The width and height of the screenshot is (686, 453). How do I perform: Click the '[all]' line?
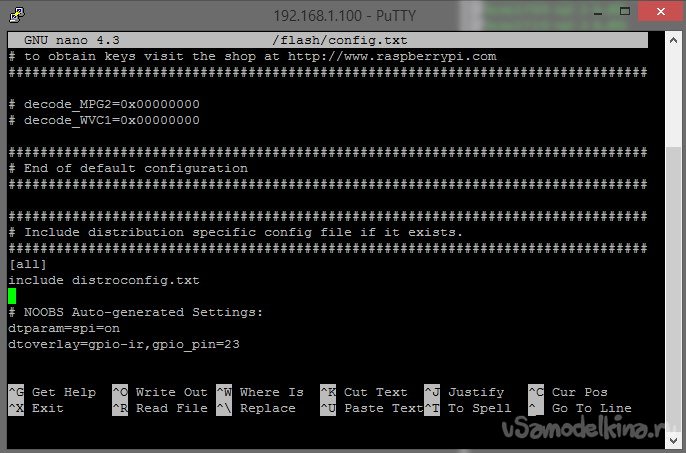click(27, 264)
